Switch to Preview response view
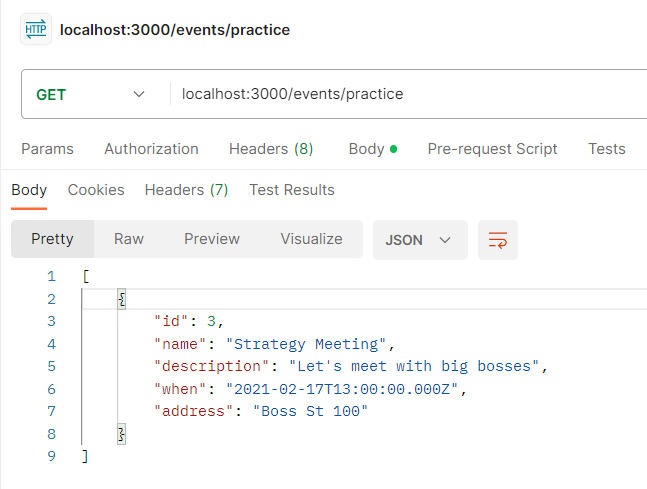 click(x=211, y=239)
